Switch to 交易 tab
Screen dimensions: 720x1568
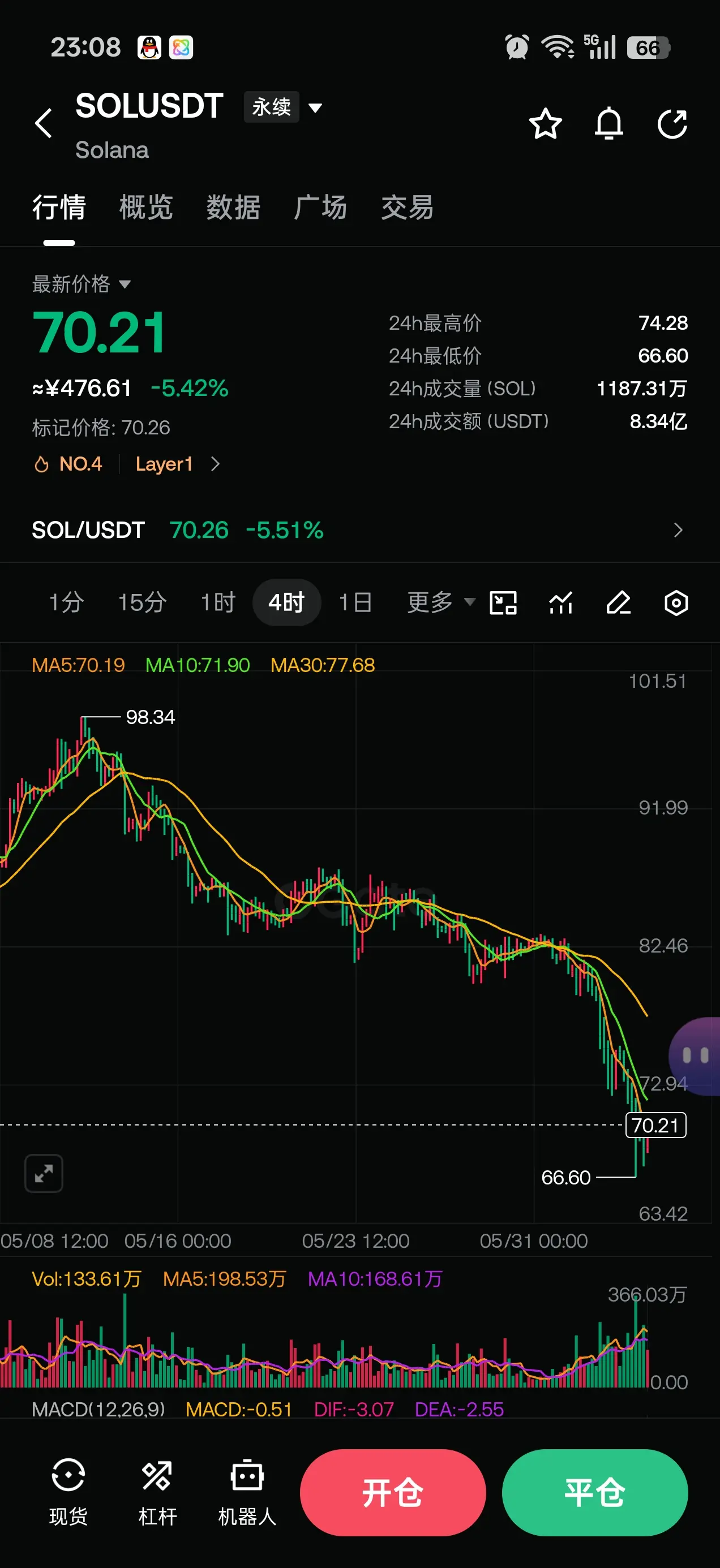click(x=407, y=208)
